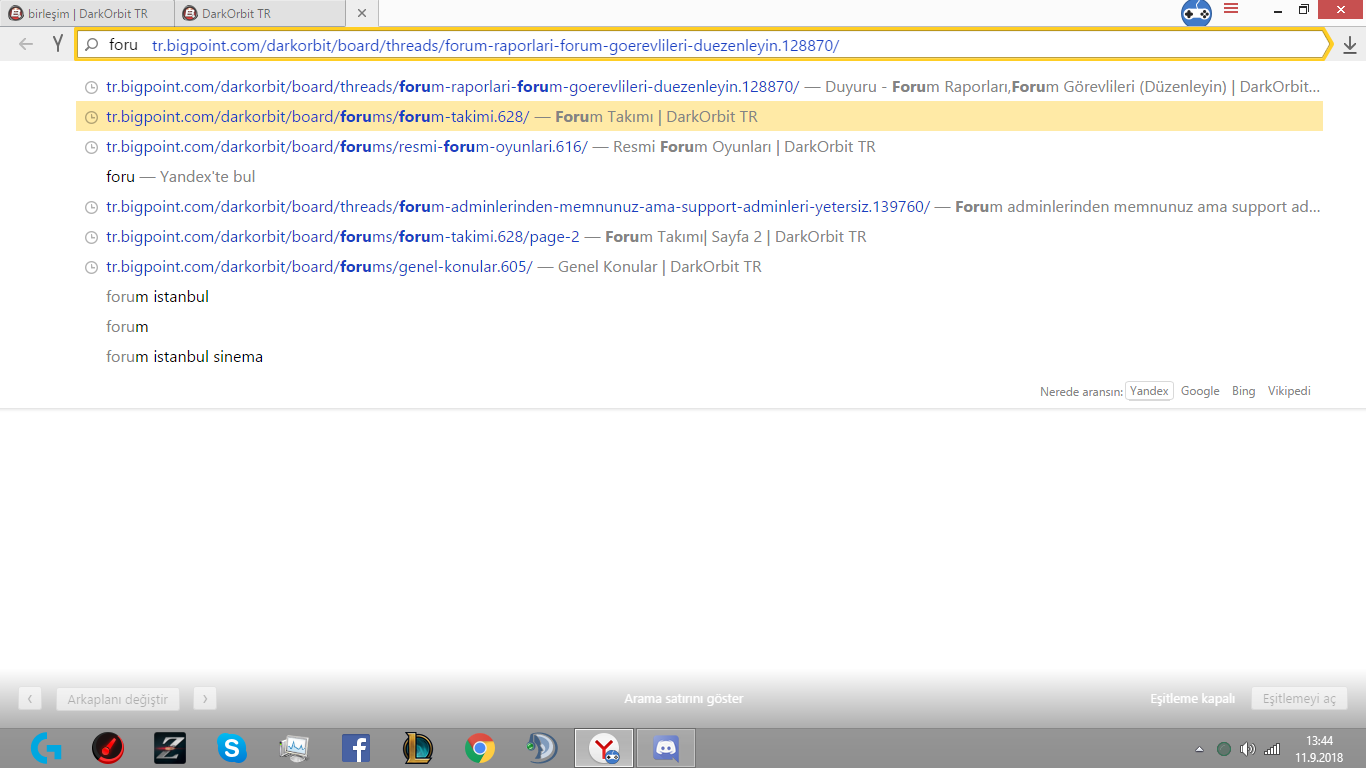Switch to birleşim DarkOrbit TR tab
1366x768 pixels.
coord(86,14)
